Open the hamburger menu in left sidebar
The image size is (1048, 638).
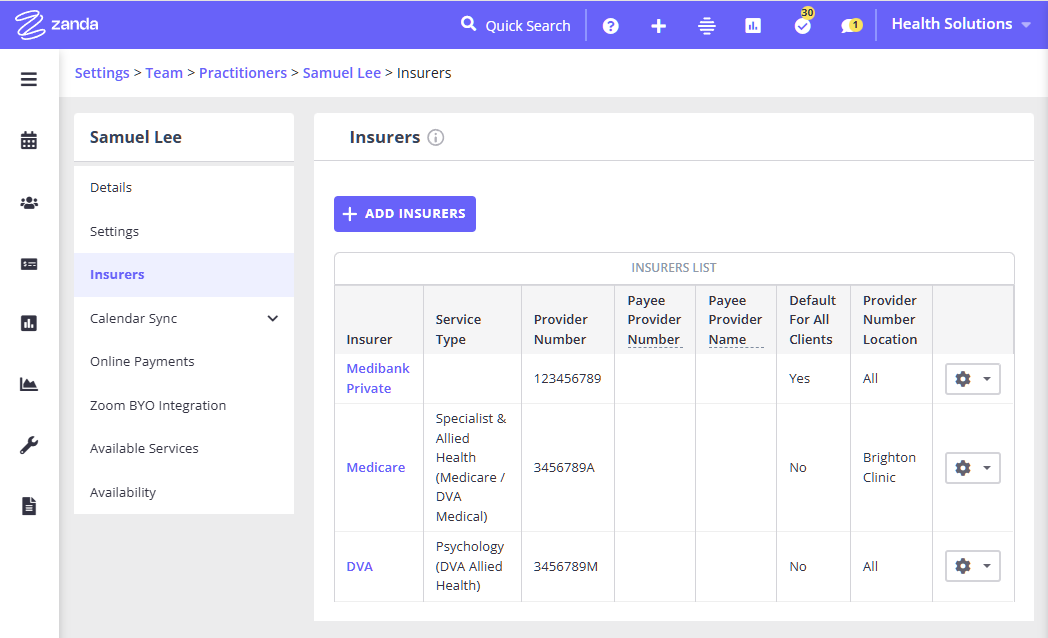[x=29, y=79]
